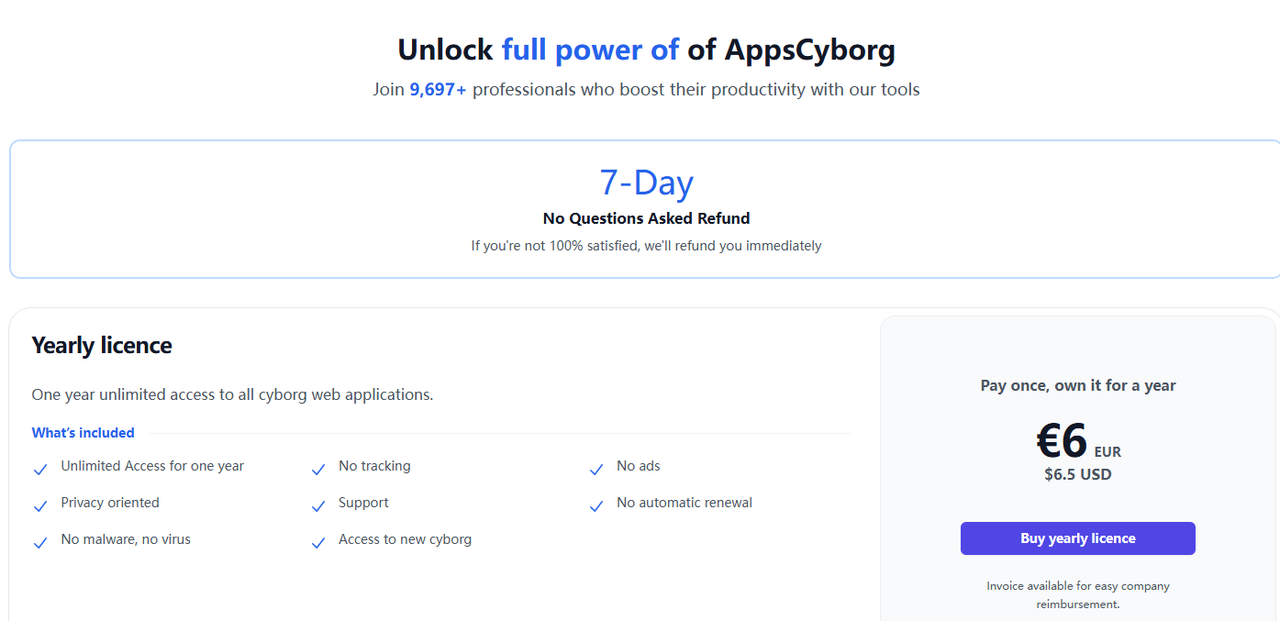Click Pay once, own it for a year
This screenshot has height=621, width=1280.
[1078, 385]
